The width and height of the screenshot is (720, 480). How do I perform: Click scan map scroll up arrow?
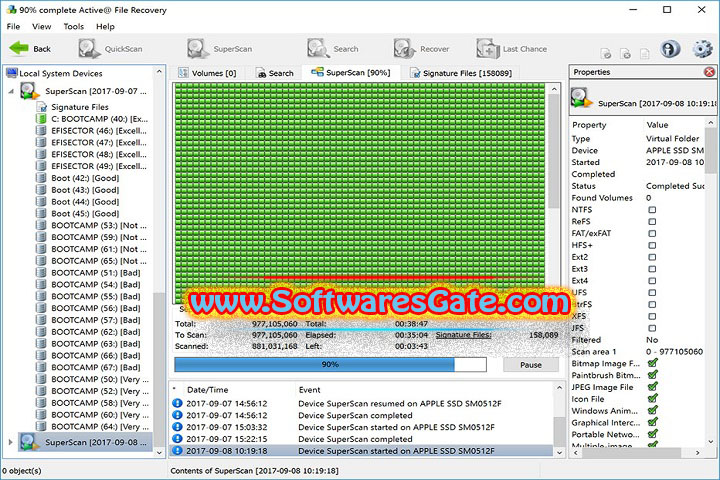click(554, 89)
